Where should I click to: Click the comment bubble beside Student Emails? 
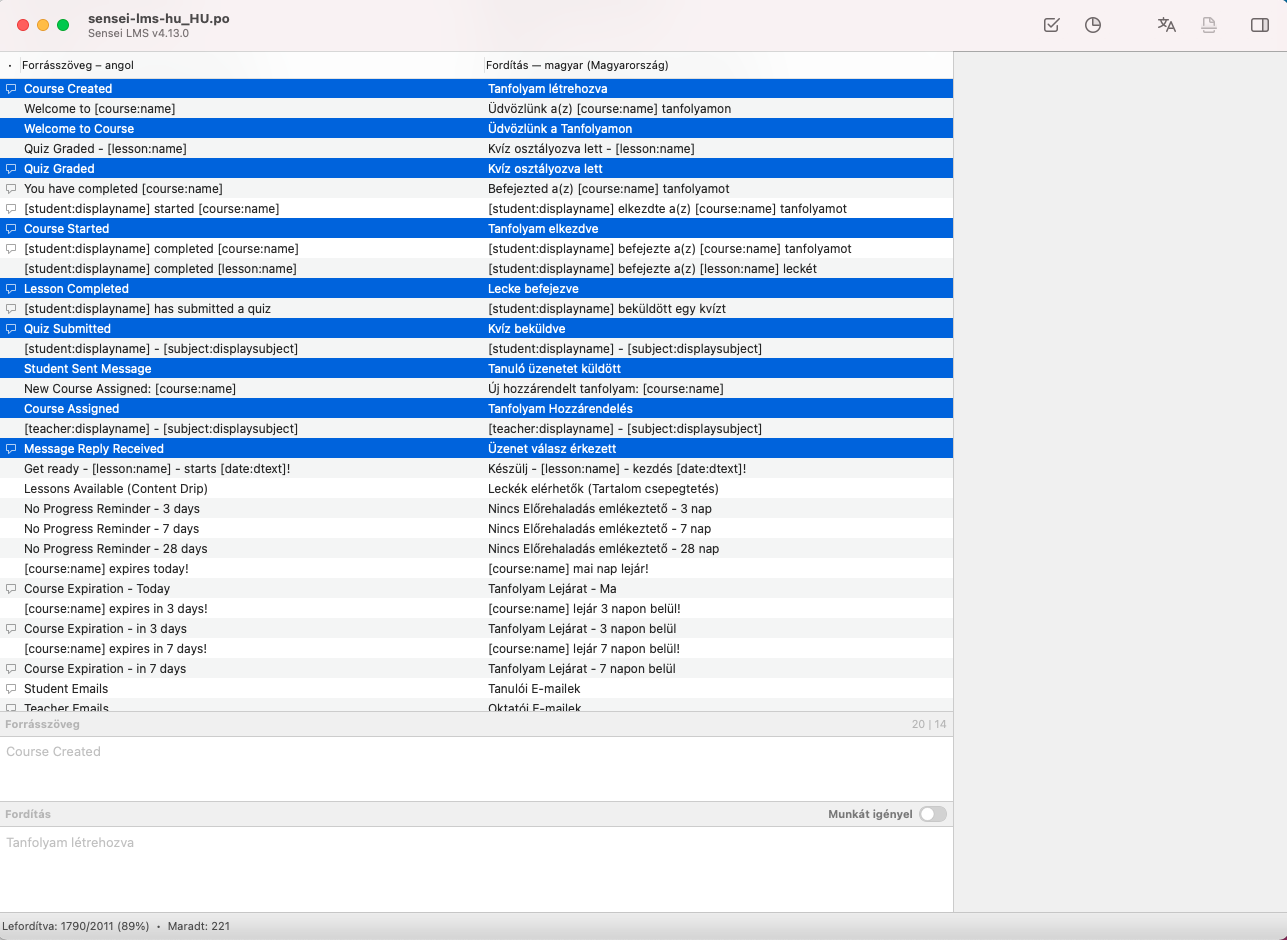pos(11,688)
